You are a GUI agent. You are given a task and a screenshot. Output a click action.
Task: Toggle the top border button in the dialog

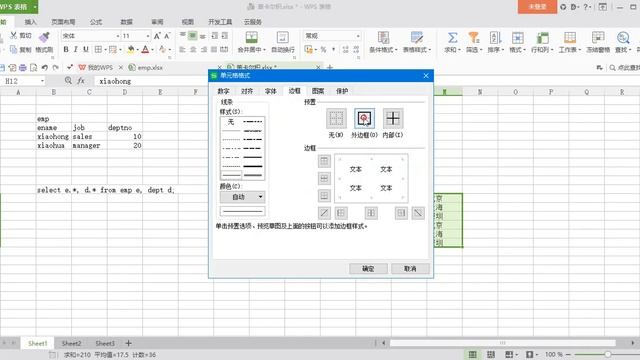pyautogui.click(x=324, y=161)
